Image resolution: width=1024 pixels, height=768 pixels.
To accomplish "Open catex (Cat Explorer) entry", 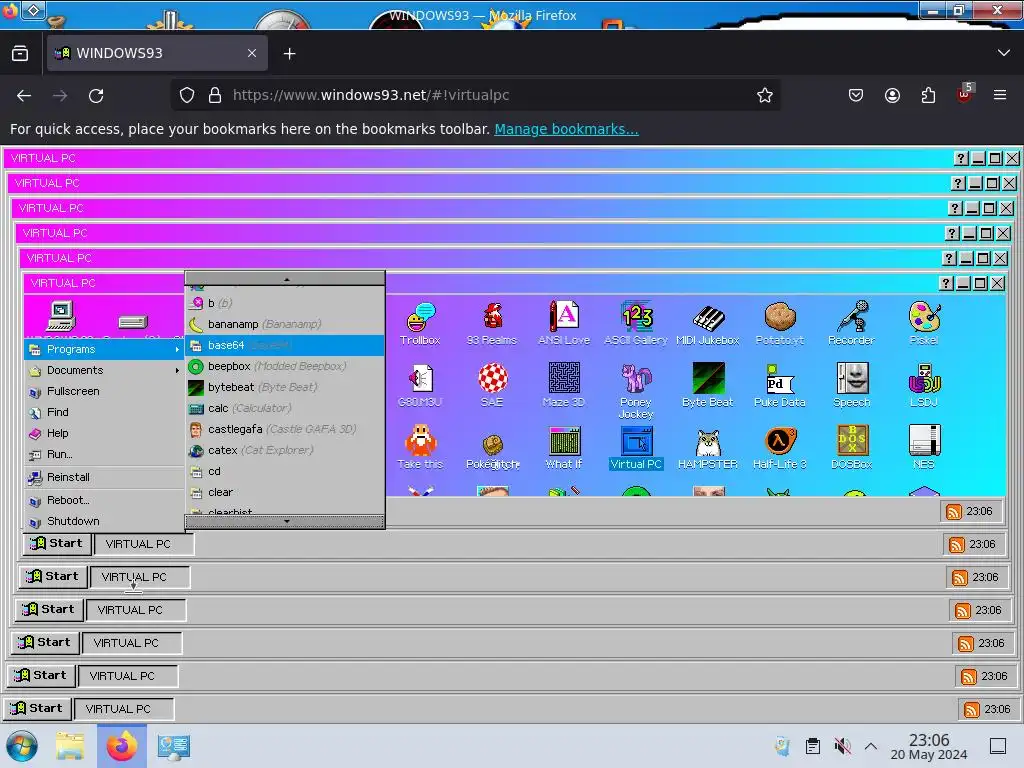I will (x=285, y=450).
